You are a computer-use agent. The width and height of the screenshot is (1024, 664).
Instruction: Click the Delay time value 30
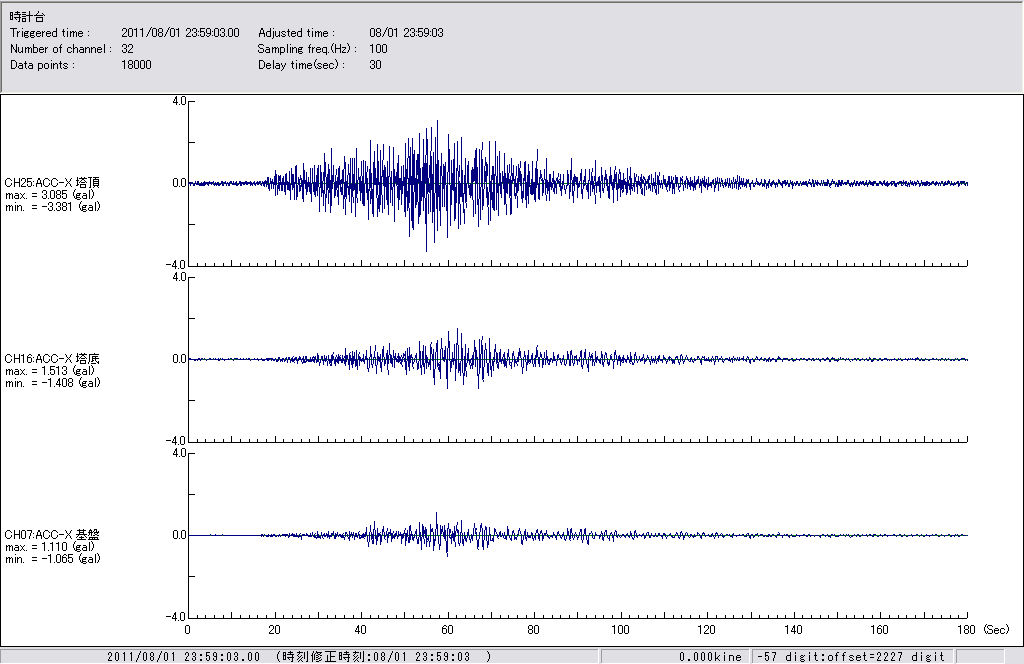click(375, 65)
